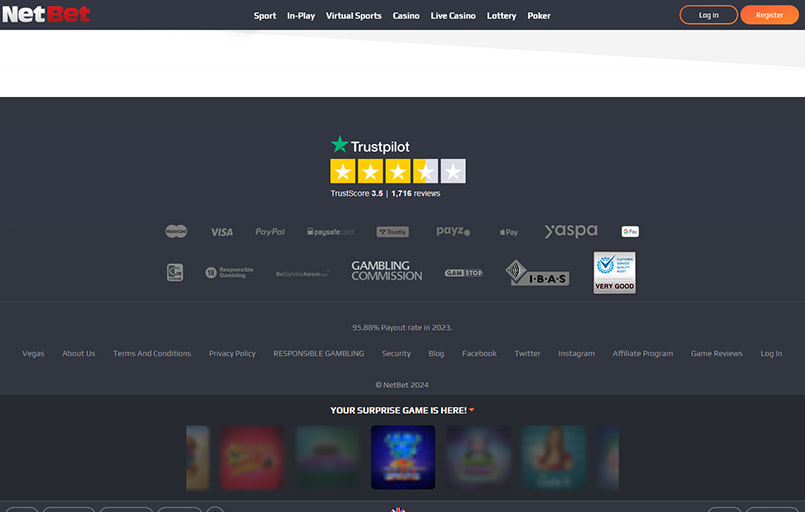Open the 1,716 reviews link
This screenshot has width=805, height=512.
pyautogui.click(x=416, y=194)
